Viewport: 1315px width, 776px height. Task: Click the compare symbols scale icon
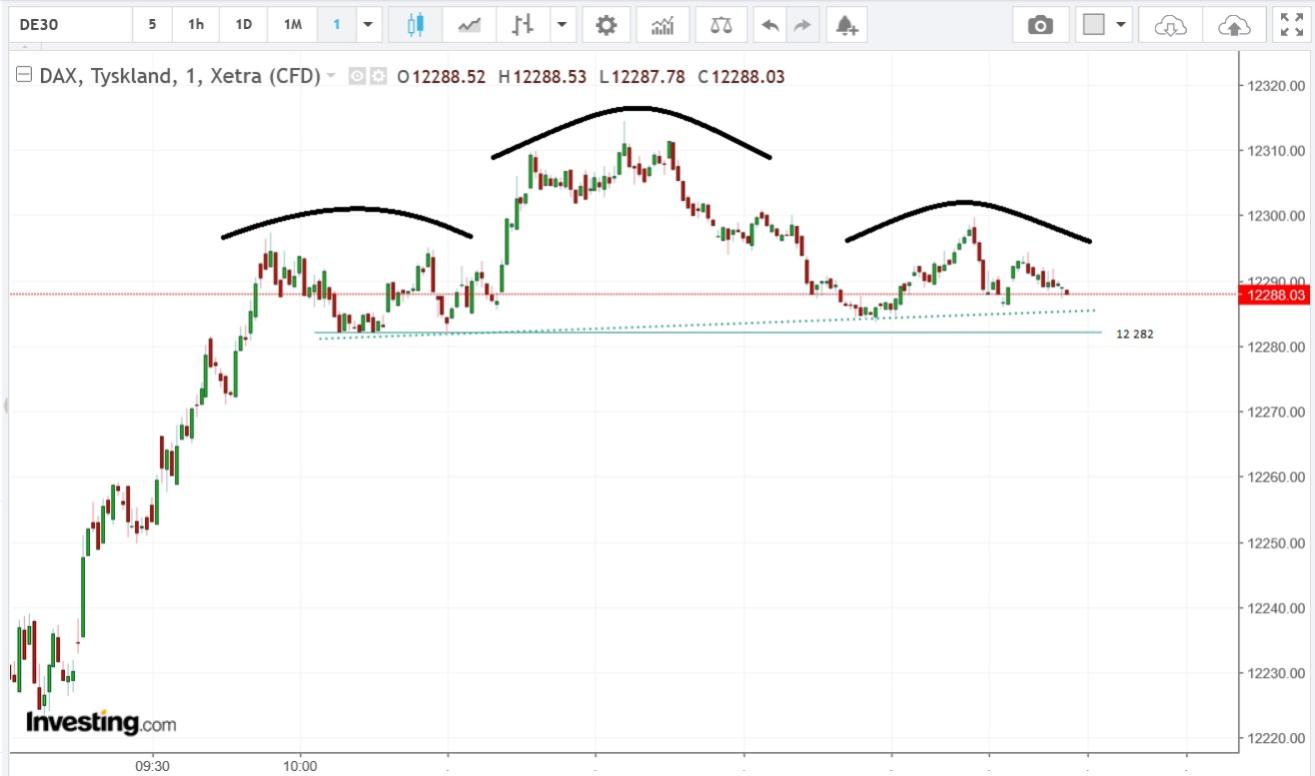pos(720,25)
